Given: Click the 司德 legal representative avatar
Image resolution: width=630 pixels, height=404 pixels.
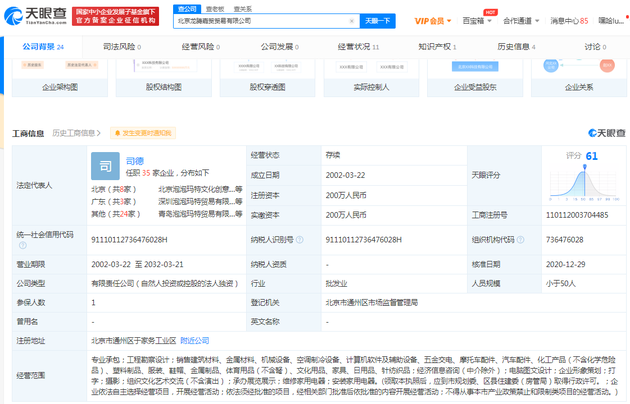Looking at the screenshot, I should click(104, 164).
